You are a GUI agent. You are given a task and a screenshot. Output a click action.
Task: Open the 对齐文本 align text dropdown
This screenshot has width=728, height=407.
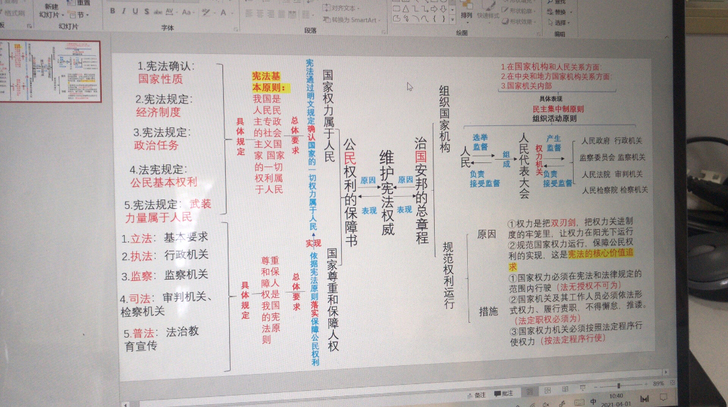pos(343,8)
